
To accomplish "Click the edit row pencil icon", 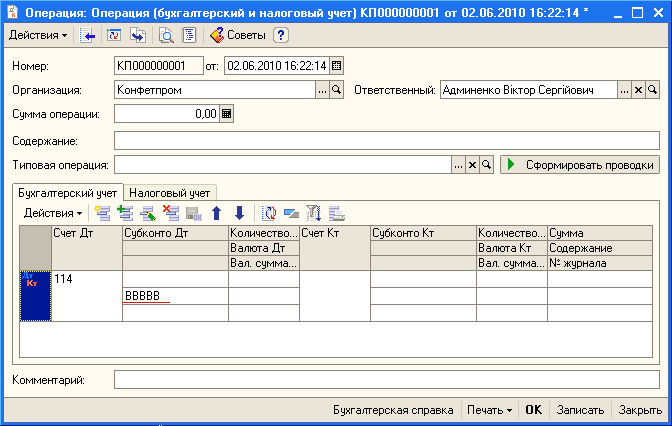I will (x=148, y=213).
